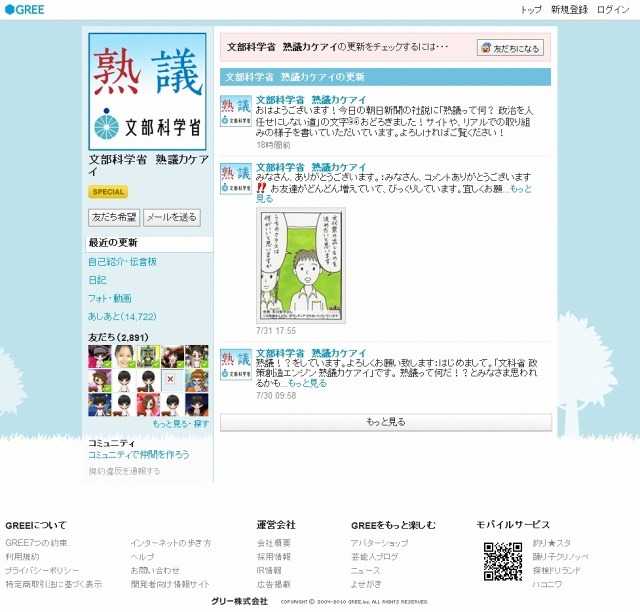Open IR情報 footer link
The image size is (640, 612).
(269, 570)
